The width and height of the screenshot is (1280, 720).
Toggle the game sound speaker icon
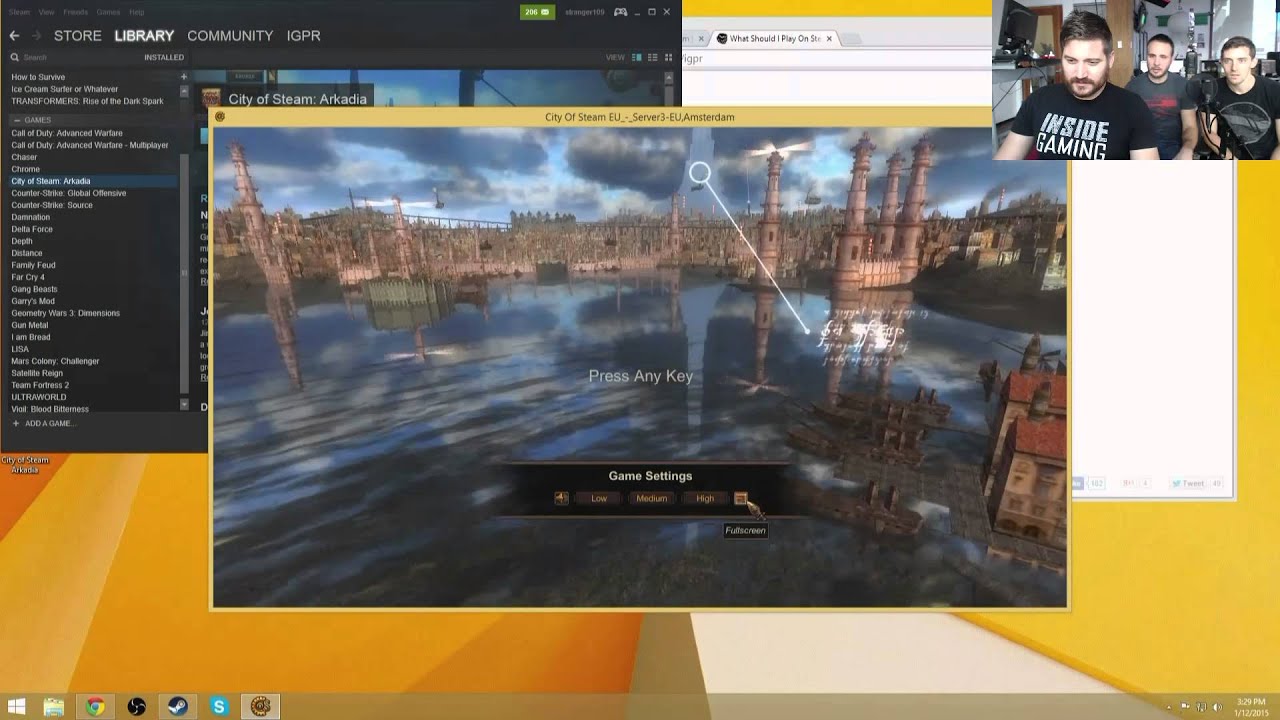(x=561, y=498)
